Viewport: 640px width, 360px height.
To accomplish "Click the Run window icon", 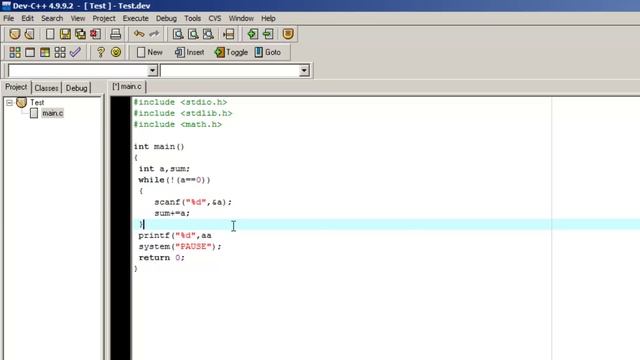I will click(x=30, y=52).
